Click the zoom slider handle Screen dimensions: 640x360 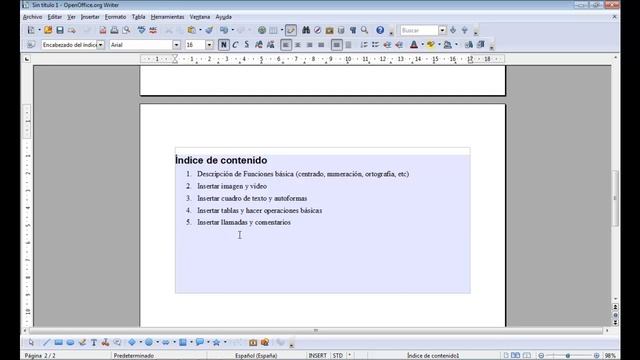click(x=568, y=356)
